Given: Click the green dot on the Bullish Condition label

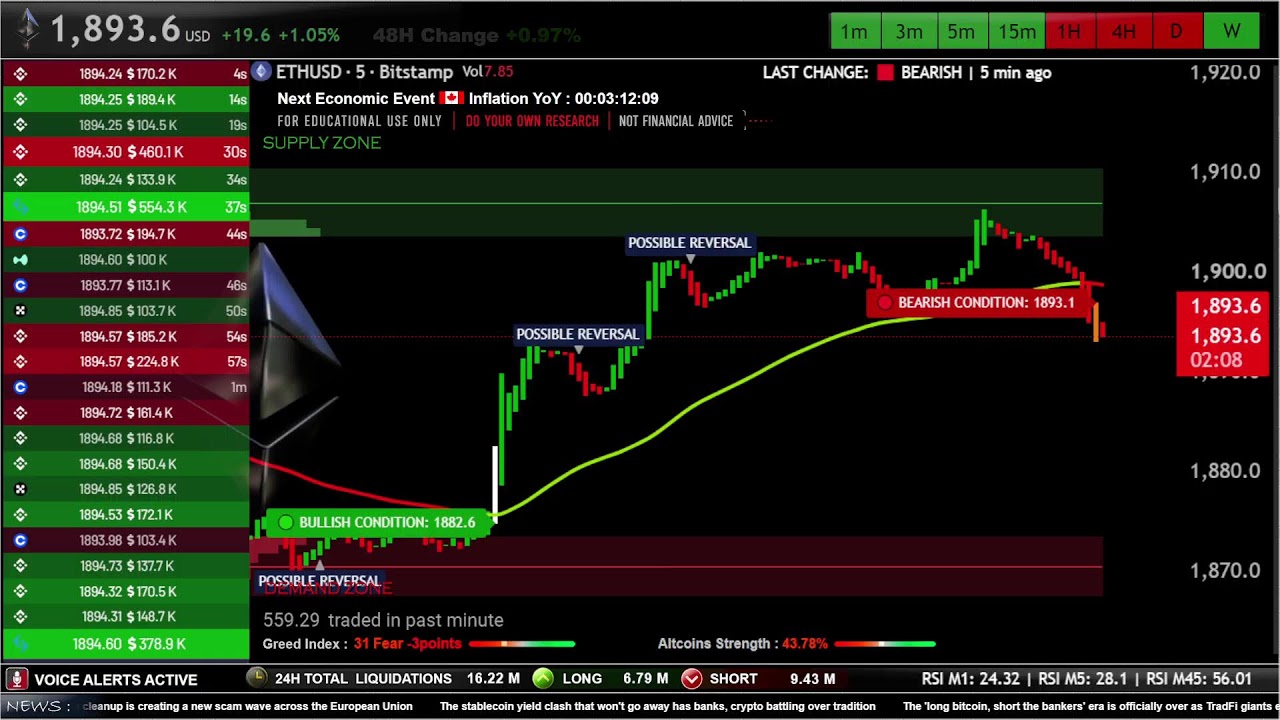Looking at the screenshot, I should 286,522.
